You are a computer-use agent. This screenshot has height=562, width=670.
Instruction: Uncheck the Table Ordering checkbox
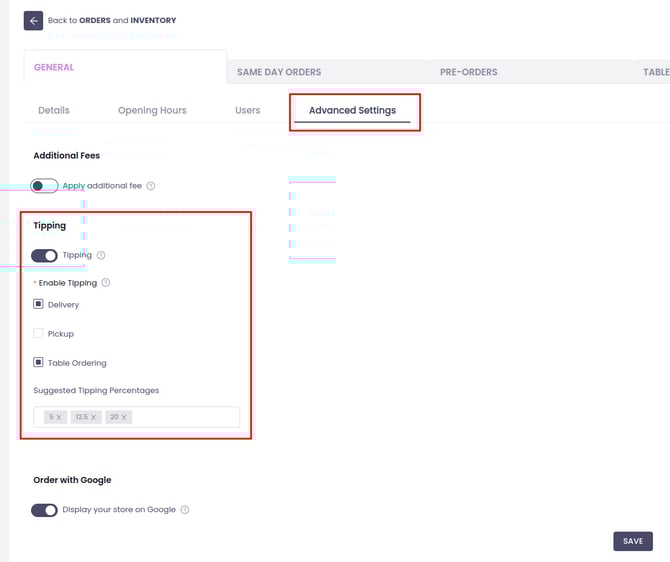tap(38, 363)
